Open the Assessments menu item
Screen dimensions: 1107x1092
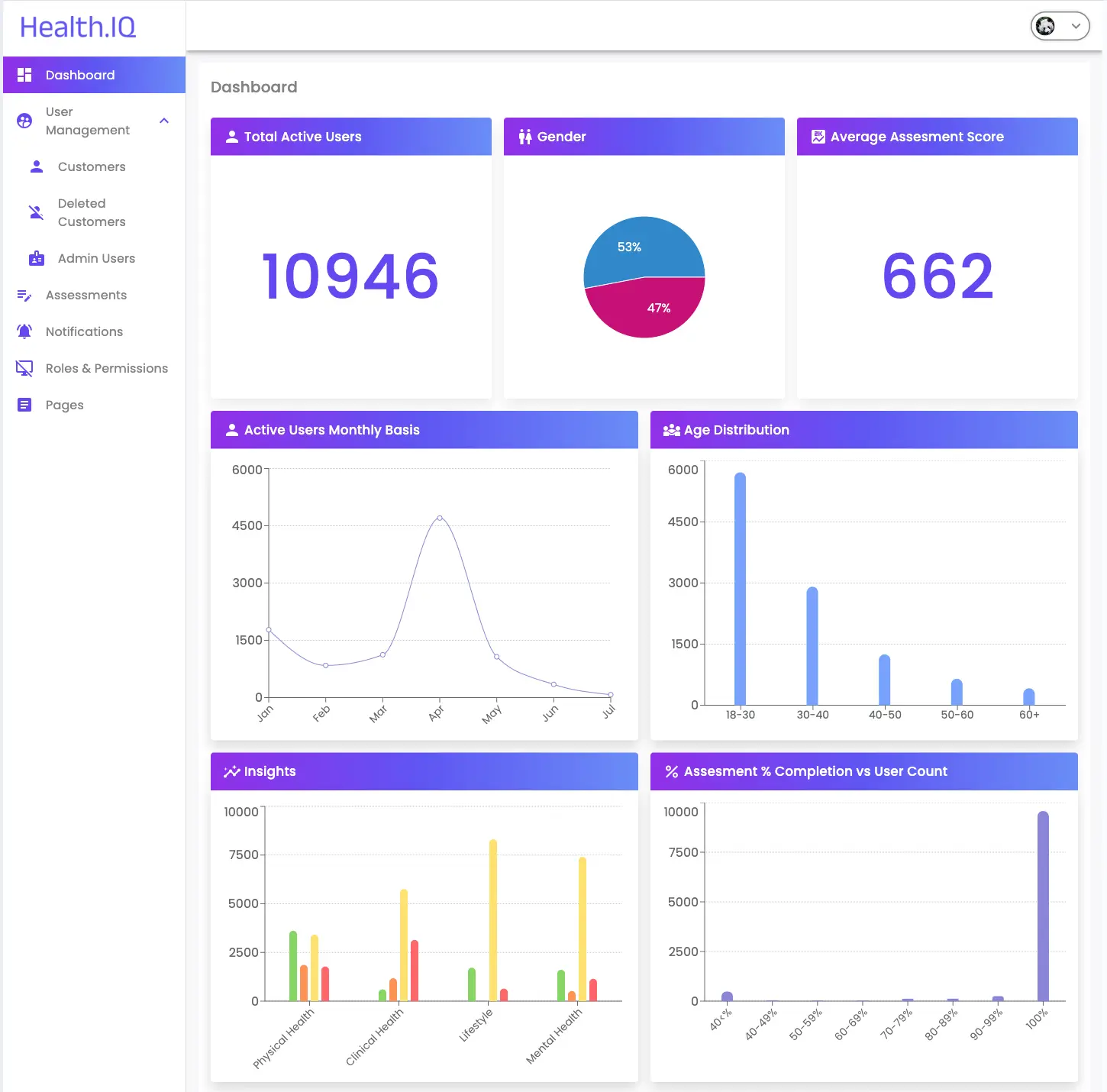point(86,295)
